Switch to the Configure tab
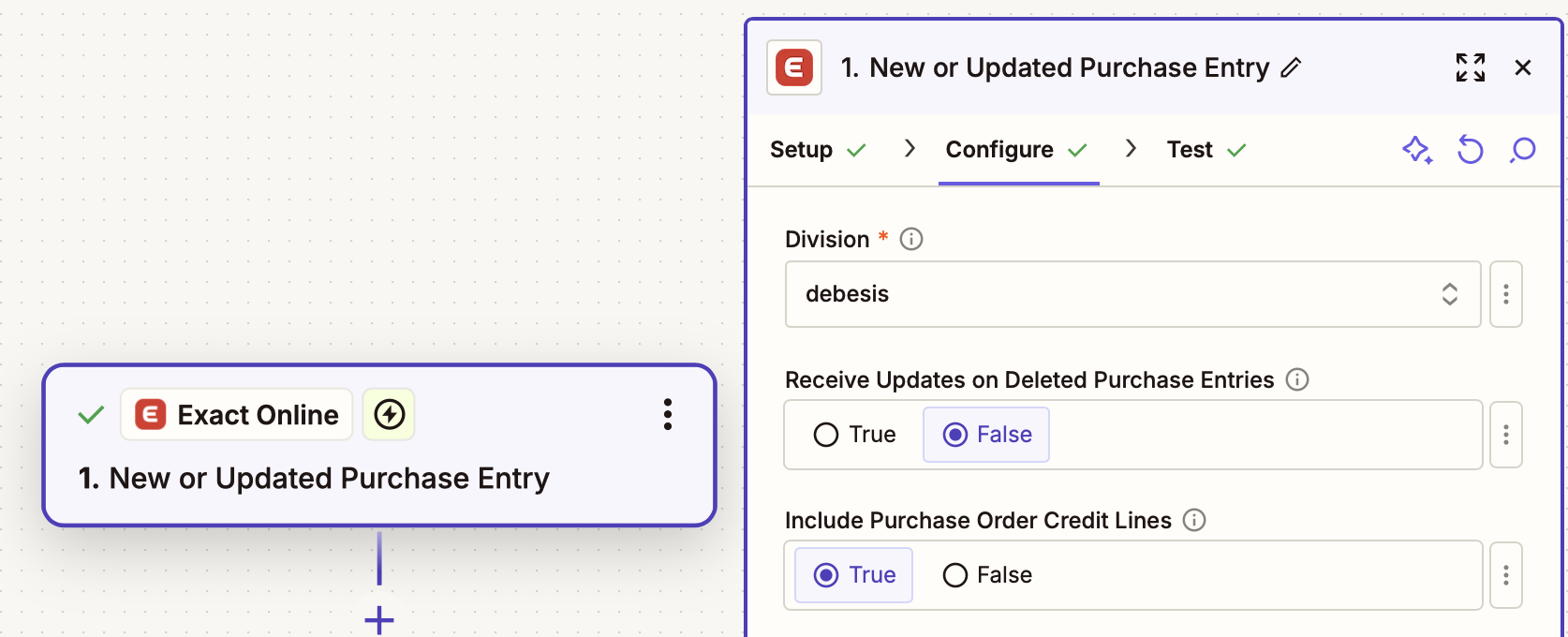 (1016, 150)
